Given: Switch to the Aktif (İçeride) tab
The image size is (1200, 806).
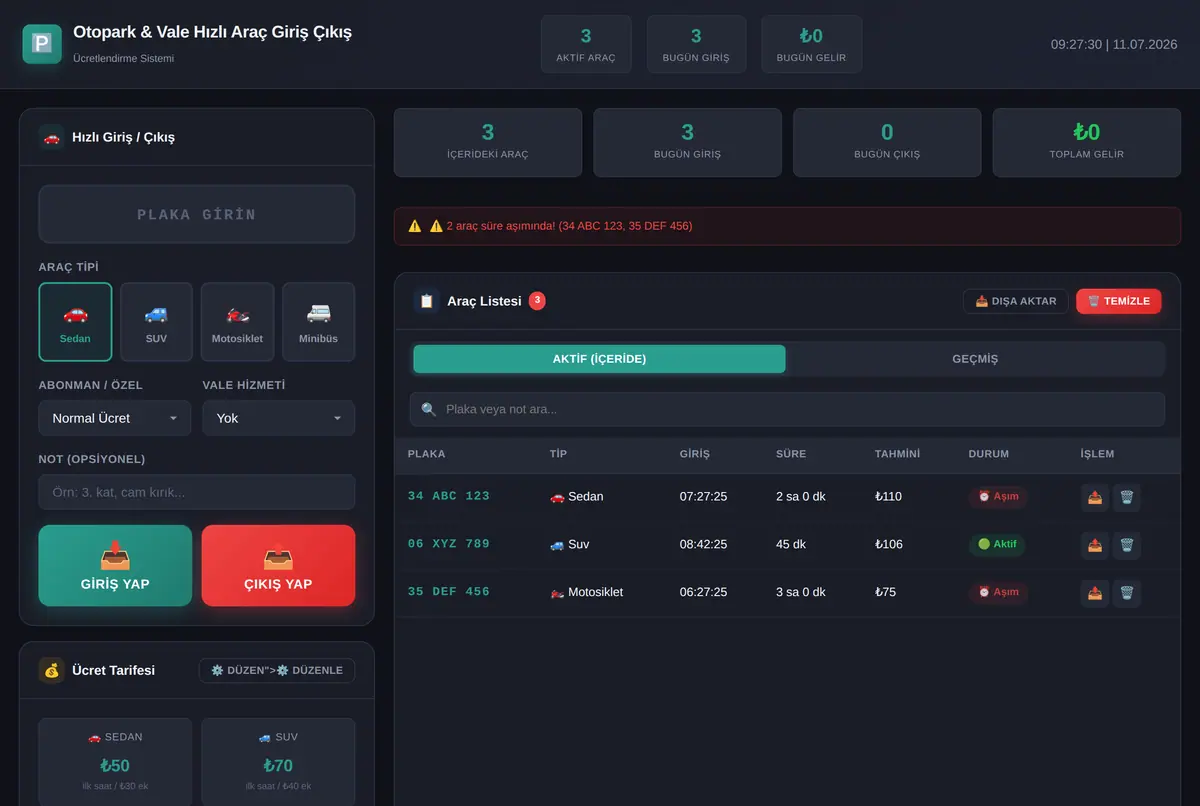Looking at the screenshot, I should (x=599, y=359).
